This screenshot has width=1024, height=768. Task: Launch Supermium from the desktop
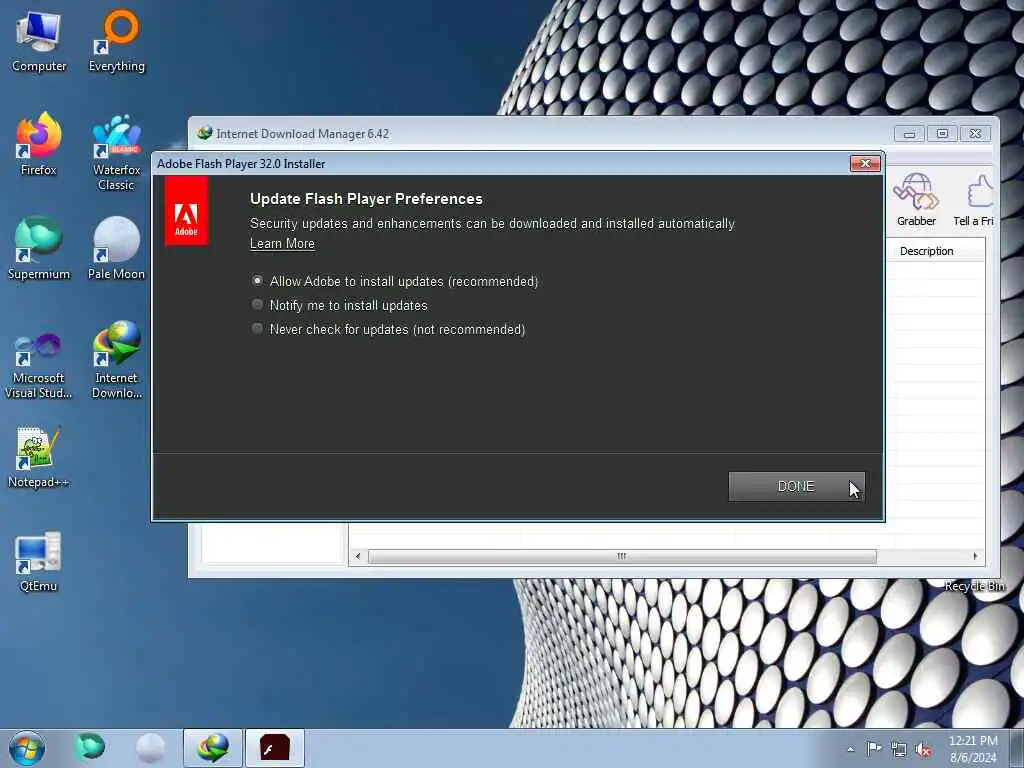(39, 248)
